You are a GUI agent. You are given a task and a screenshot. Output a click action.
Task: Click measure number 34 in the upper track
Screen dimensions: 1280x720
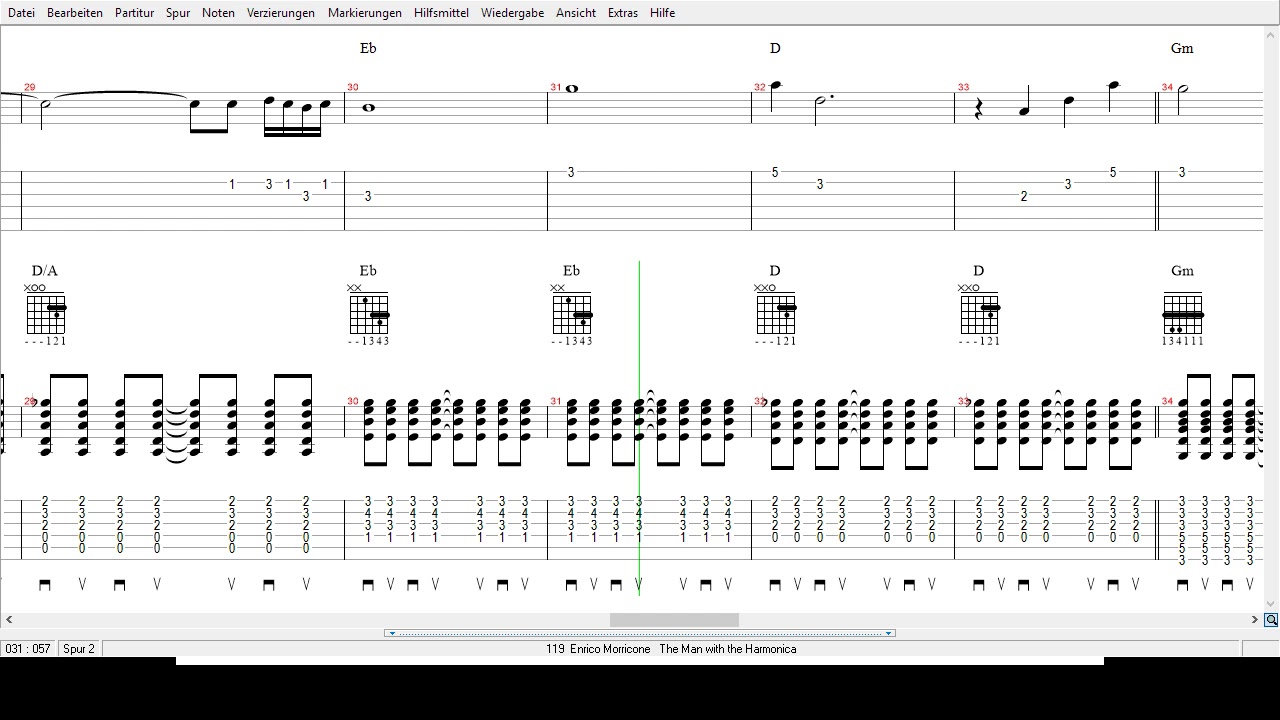pos(1167,88)
